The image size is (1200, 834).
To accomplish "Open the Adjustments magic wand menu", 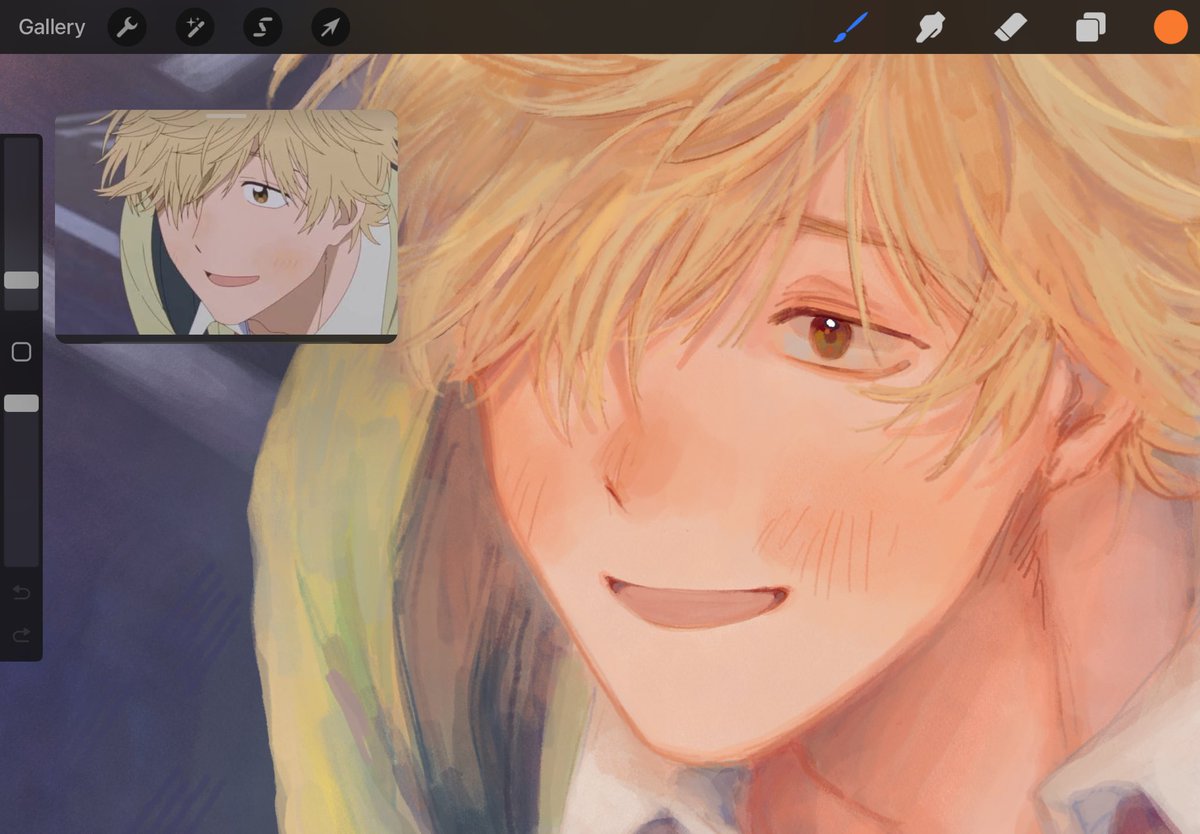I will pyautogui.click(x=195, y=27).
